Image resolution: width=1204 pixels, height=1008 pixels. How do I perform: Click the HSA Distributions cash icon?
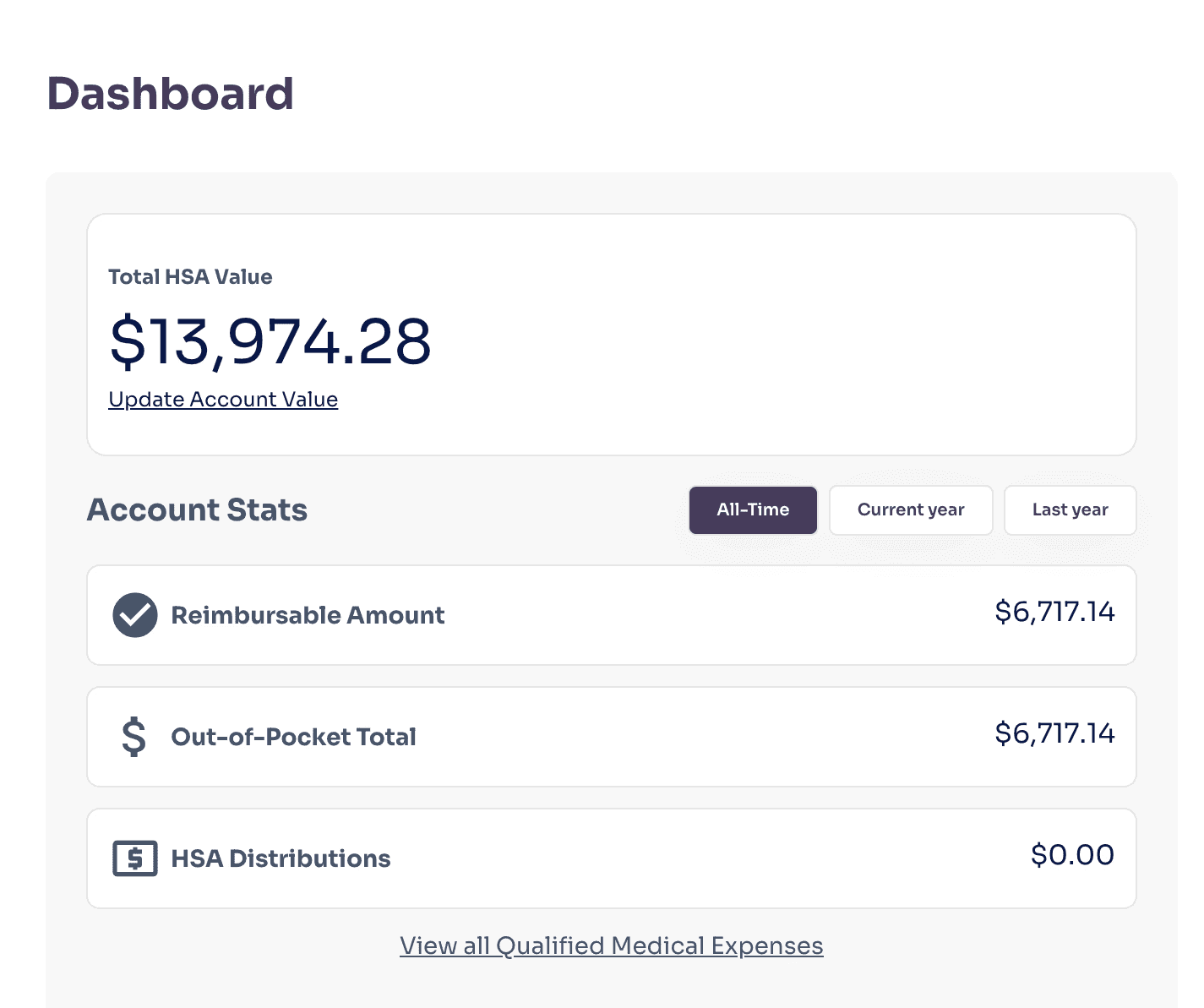135,858
